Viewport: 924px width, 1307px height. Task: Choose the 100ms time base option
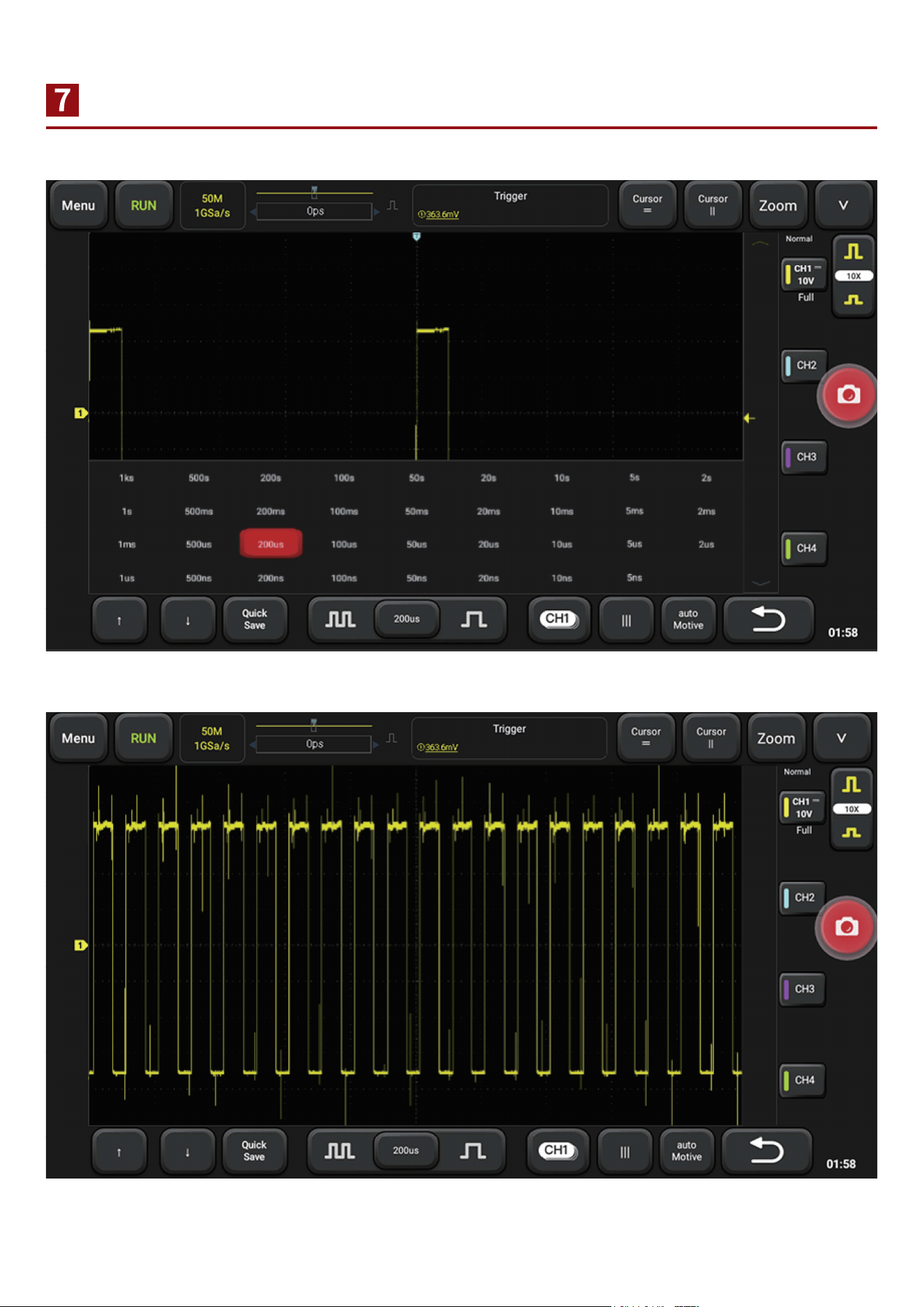pyautogui.click(x=344, y=511)
